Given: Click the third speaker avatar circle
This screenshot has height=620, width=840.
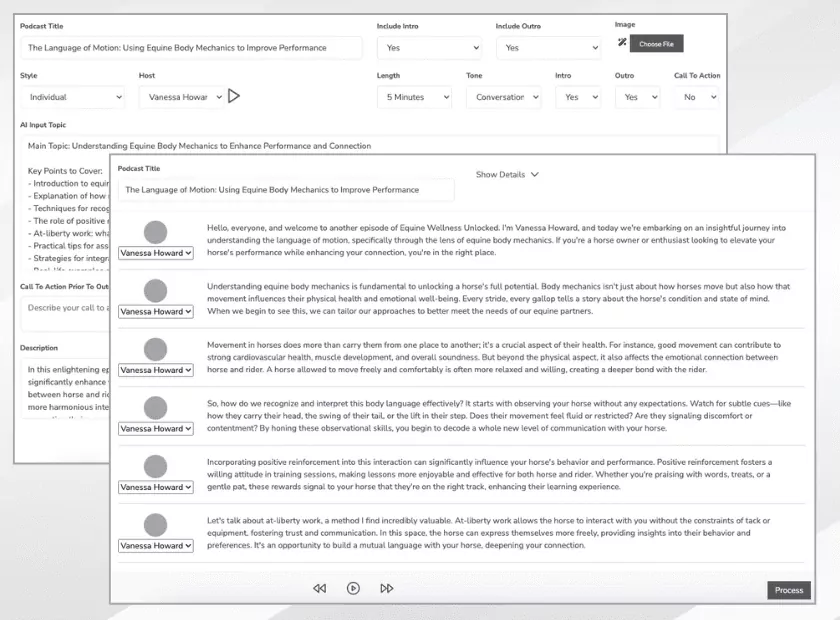Looking at the screenshot, I should (x=155, y=350).
